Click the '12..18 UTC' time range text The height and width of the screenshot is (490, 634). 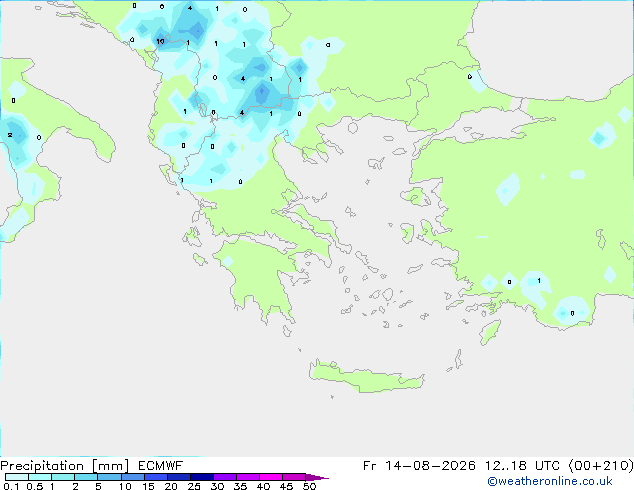(x=522, y=466)
